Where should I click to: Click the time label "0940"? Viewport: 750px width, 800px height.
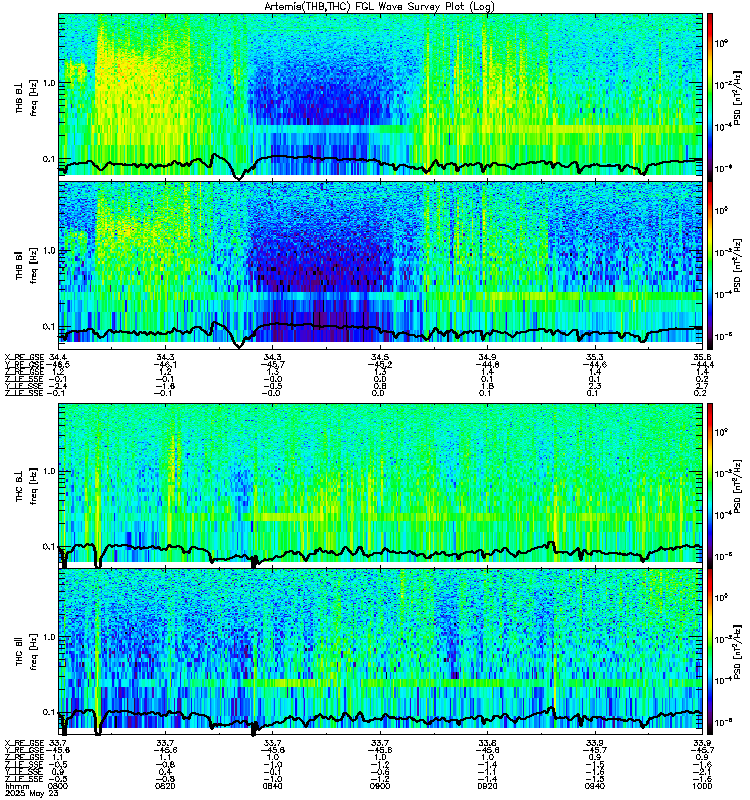[x=595, y=786]
